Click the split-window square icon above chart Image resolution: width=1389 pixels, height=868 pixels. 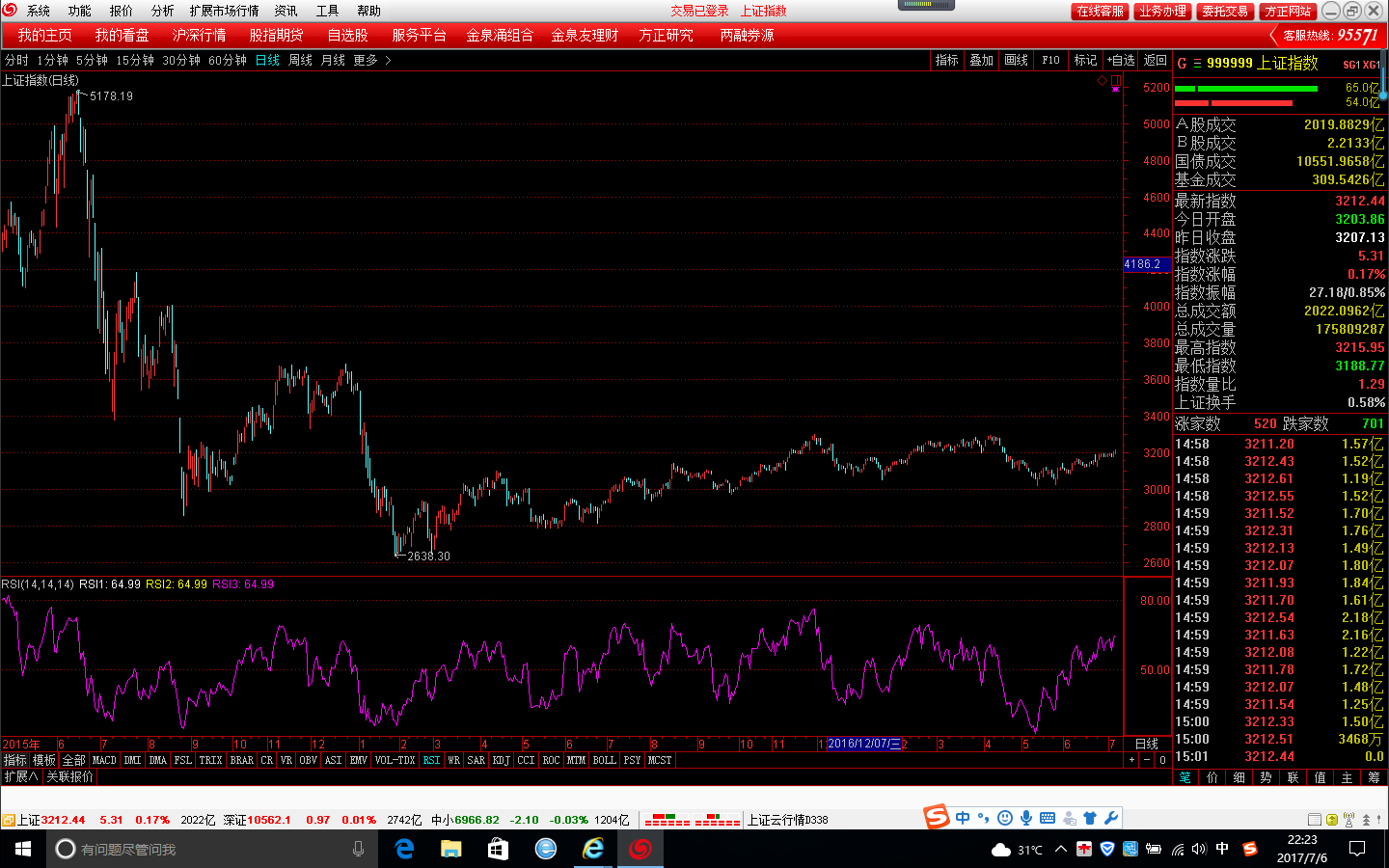pyautogui.click(x=1115, y=81)
